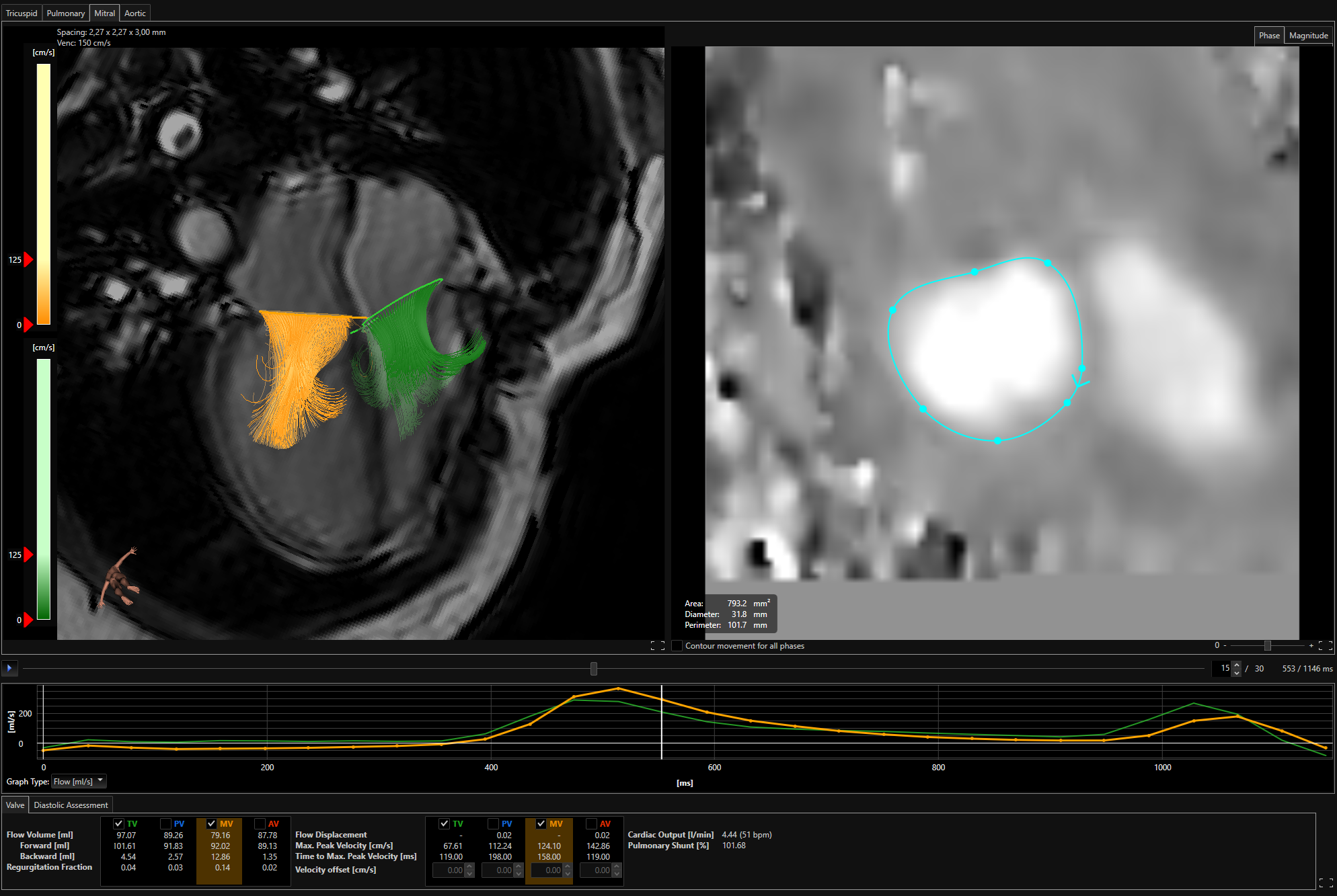
Task: Switch to the Aortic valve tab
Action: tap(135, 13)
